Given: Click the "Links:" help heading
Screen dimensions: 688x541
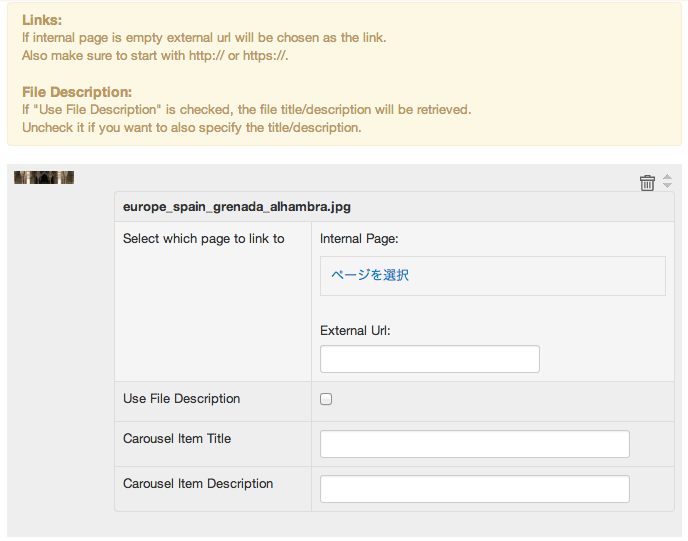Looking at the screenshot, I should [42, 20].
